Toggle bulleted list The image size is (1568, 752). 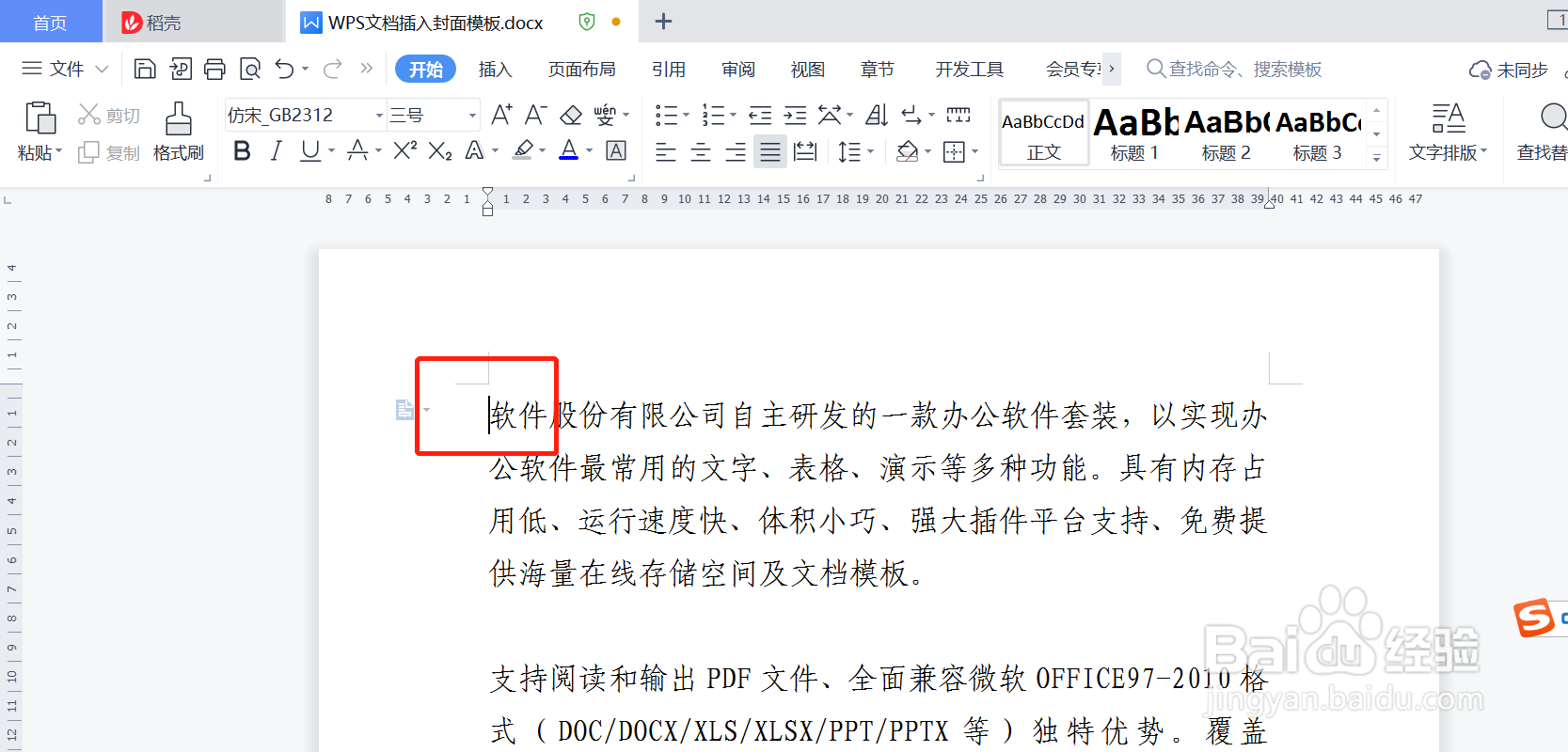click(x=666, y=115)
